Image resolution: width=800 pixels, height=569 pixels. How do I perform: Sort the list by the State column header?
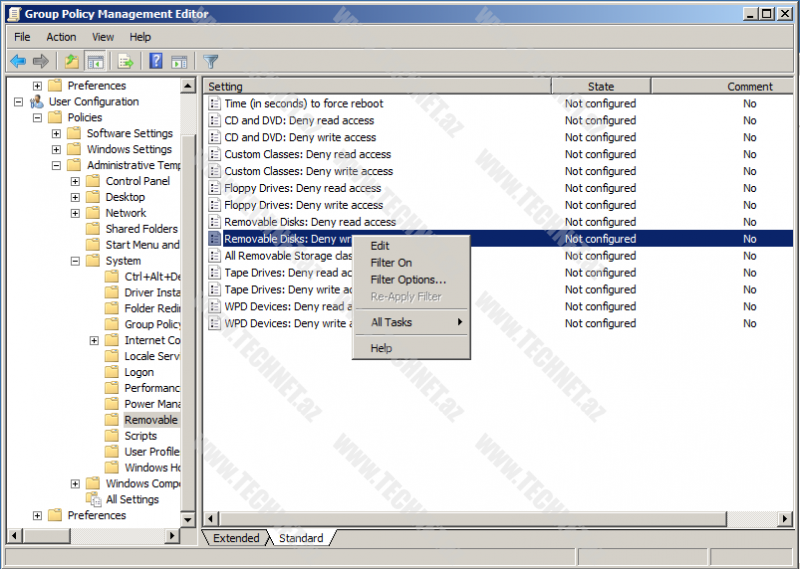(x=600, y=86)
